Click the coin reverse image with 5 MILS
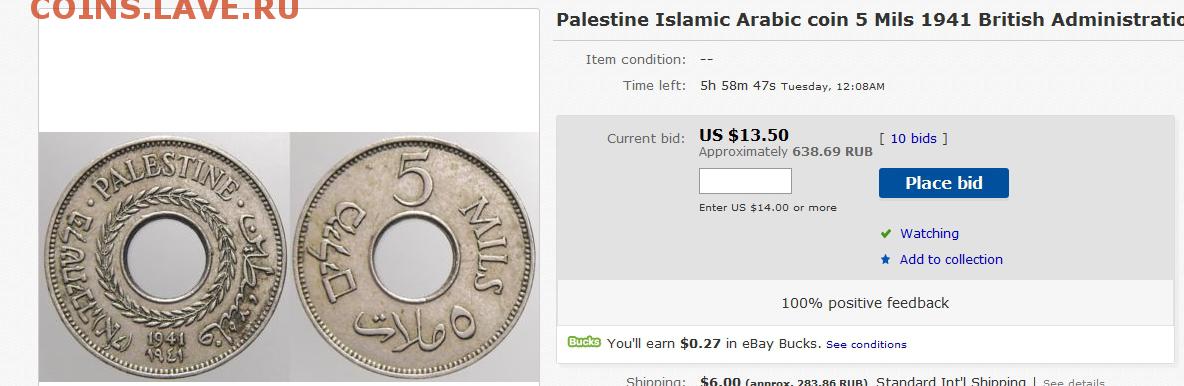The height and width of the screenshot is (386, 1184). click(x=415, y=257)
